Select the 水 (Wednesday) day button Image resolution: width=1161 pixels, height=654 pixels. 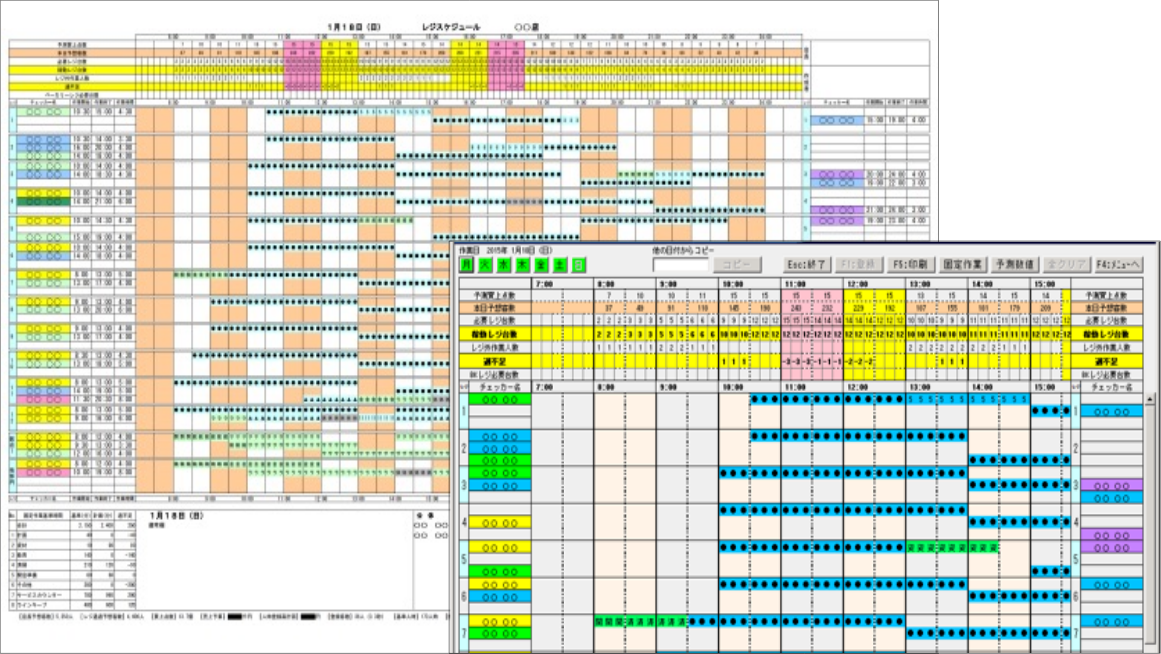click(x=503, y=264)
